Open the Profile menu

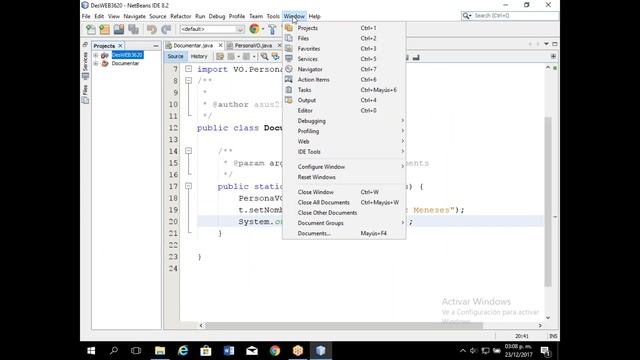[x=237, y=16]
